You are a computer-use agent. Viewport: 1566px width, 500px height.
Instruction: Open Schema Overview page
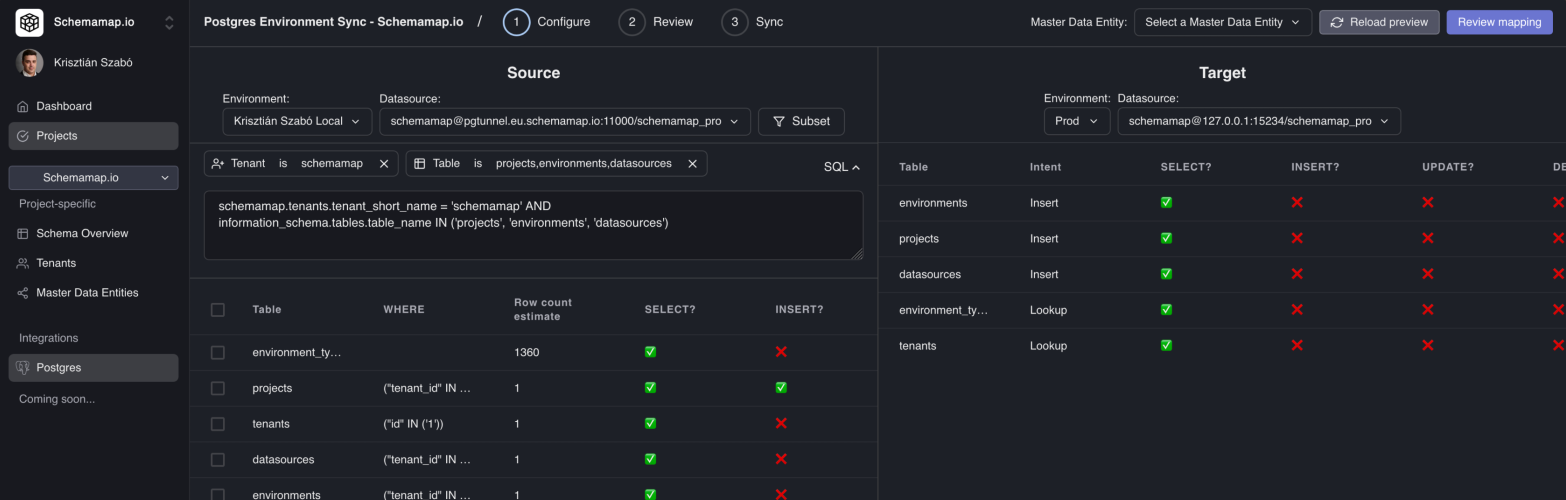tap(93, 234)
